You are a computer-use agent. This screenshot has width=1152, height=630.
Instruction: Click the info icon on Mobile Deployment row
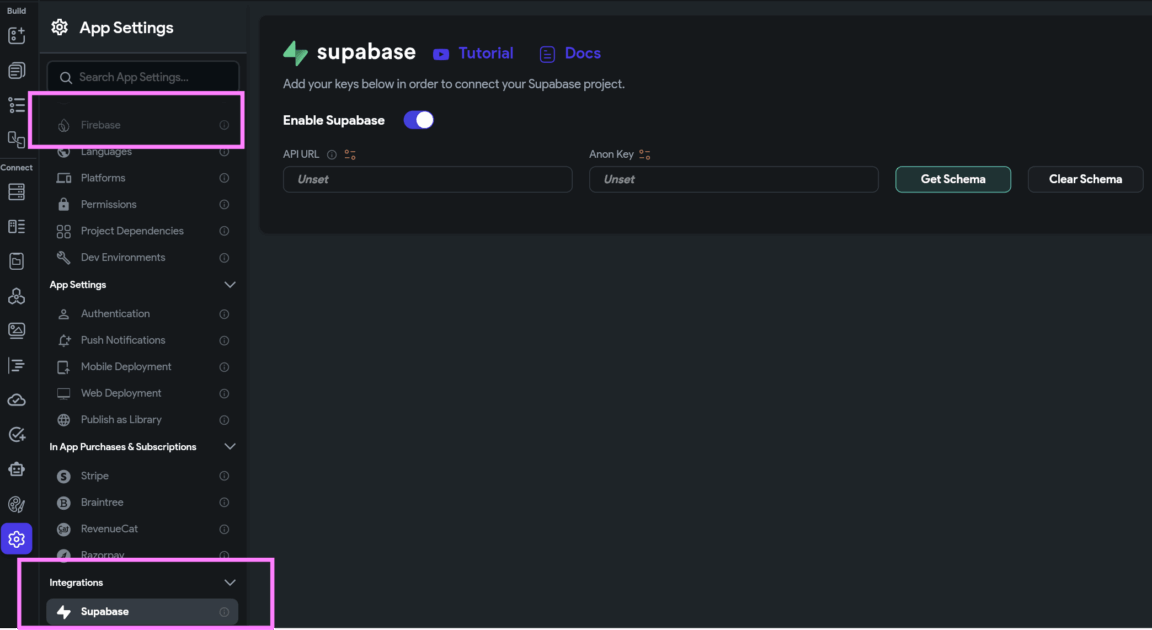224,367
